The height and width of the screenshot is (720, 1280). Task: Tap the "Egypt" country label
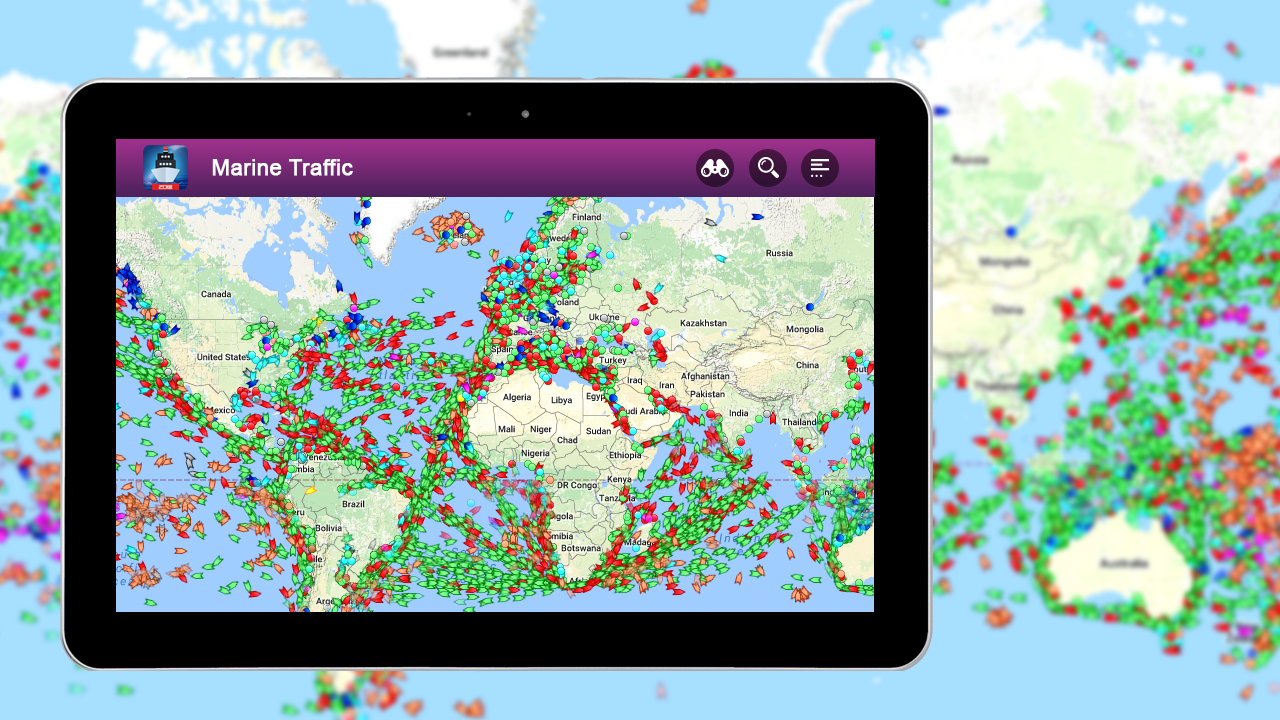[x=597, y=396]
